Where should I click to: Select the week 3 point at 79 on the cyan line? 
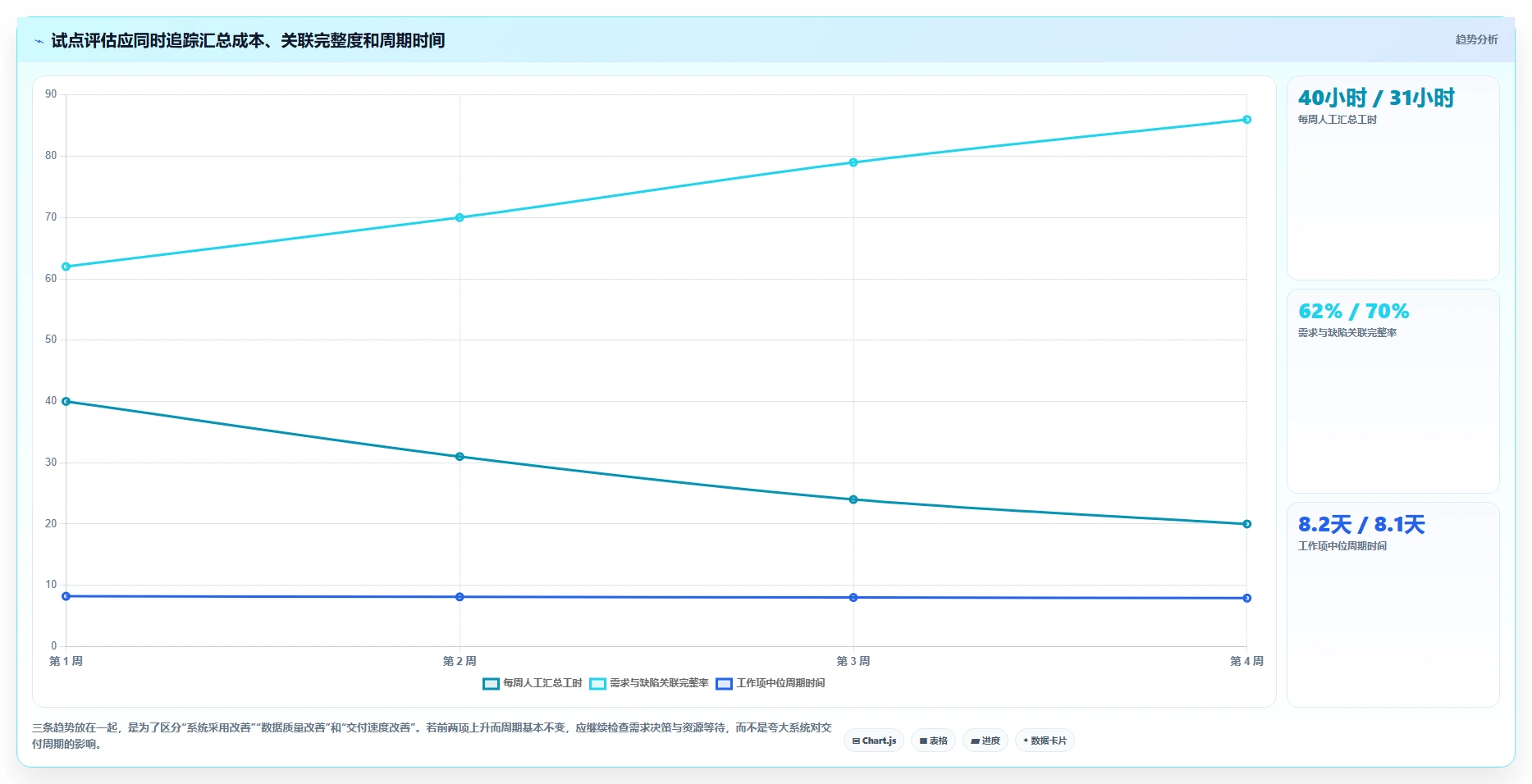[x=853, y=162]
